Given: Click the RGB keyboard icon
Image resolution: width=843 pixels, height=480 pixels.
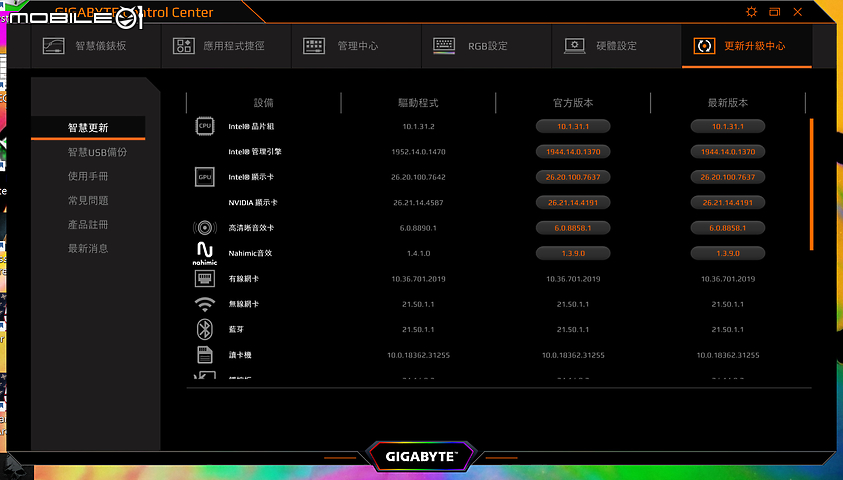Looking at the screenshot, I should pyautogui.click(x=444, y=46).
